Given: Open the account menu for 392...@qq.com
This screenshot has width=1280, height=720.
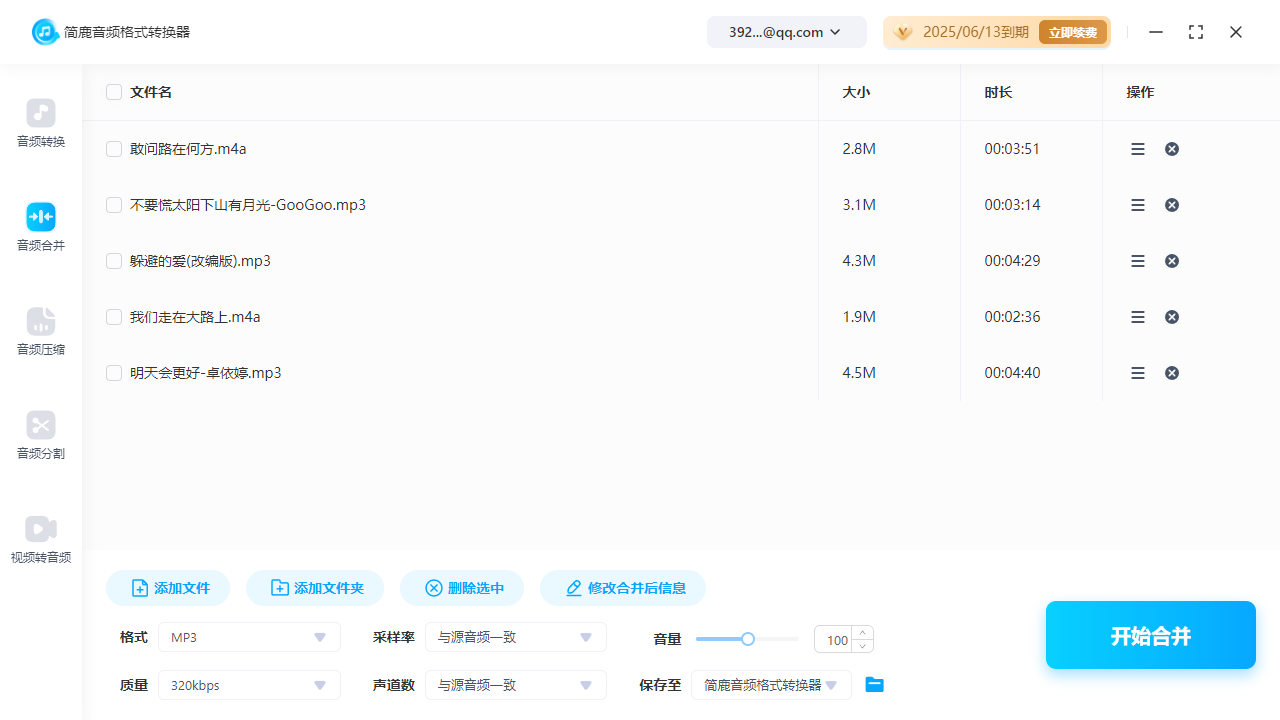Looking at the screenshot, I should (786, 31).
